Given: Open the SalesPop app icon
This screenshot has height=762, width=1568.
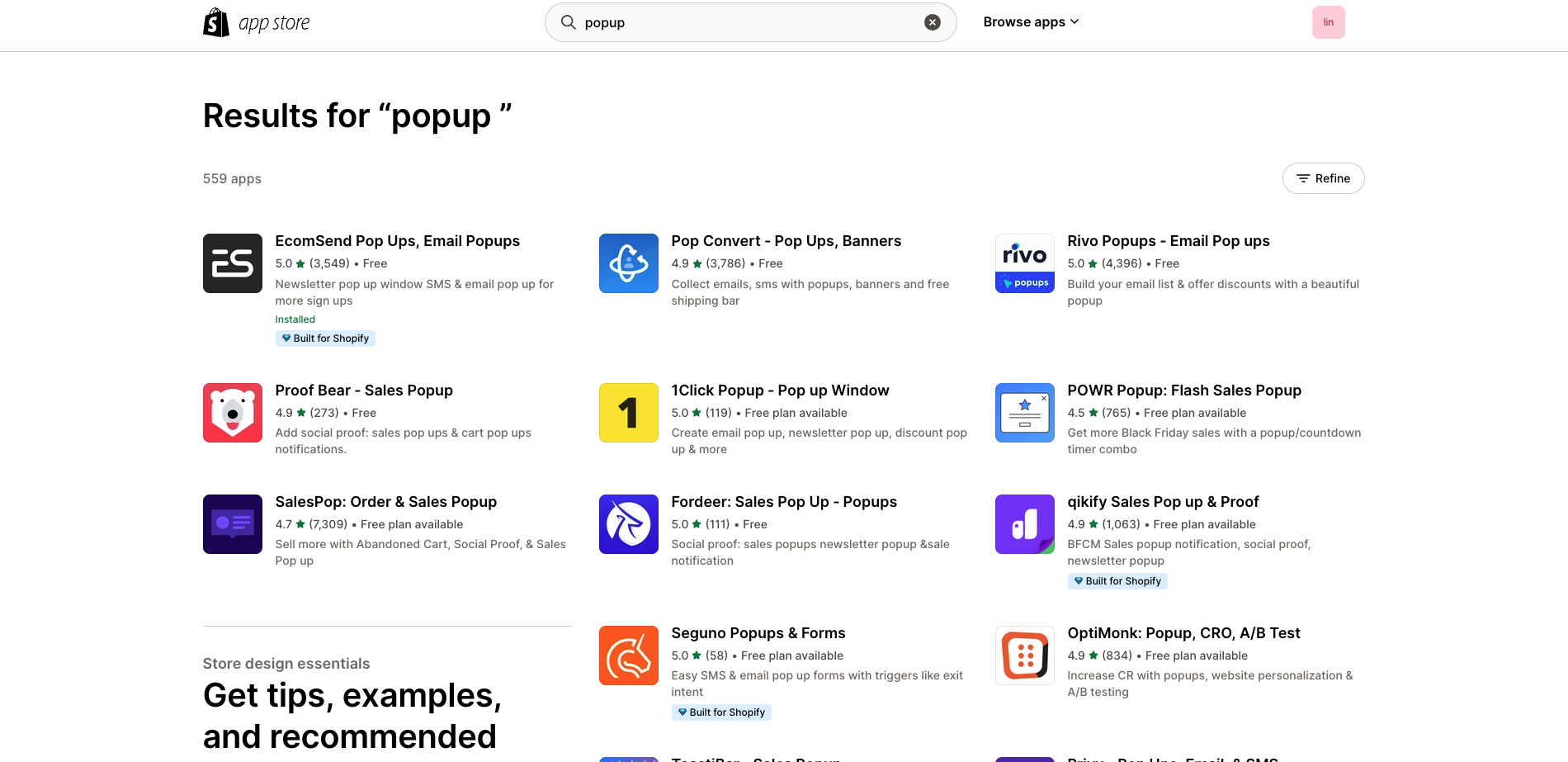Looking at the screenshot, I should click(x=233, y=524).
